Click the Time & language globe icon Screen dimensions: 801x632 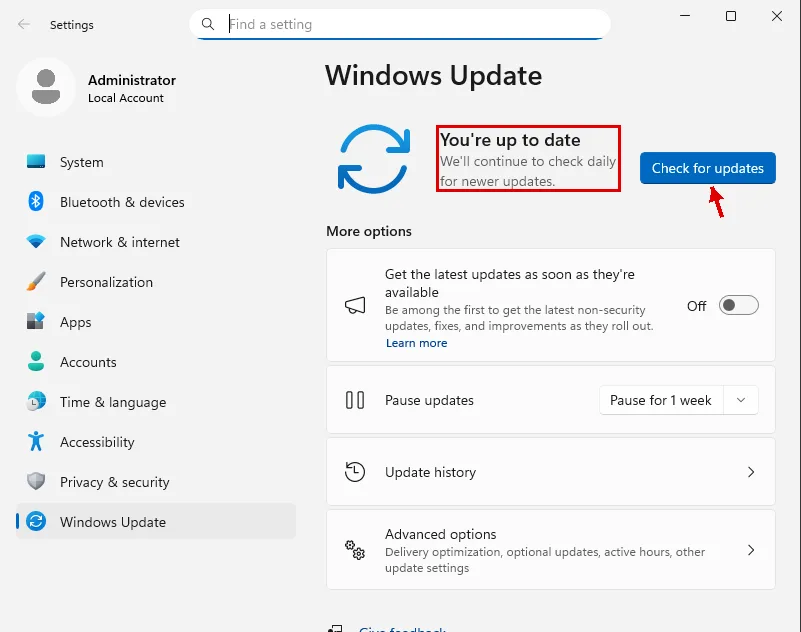click(36, 402)
